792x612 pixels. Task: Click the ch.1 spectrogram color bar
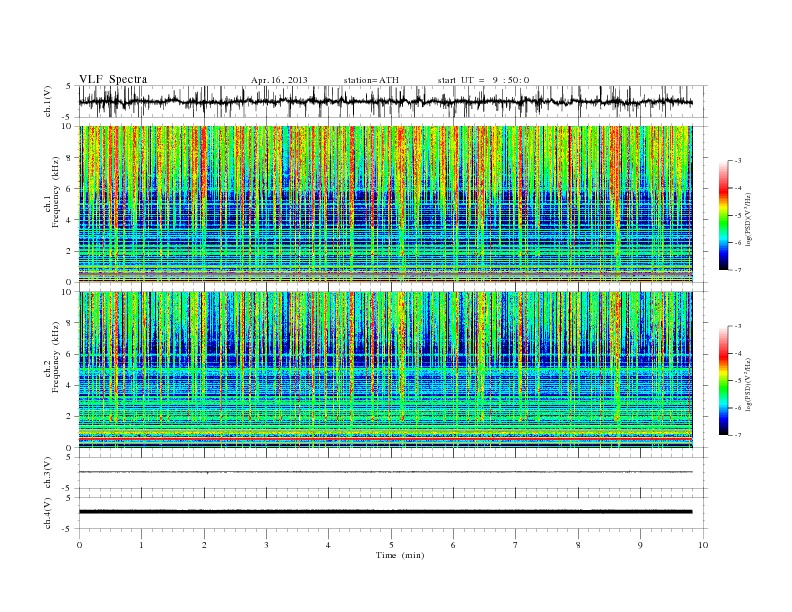[723, 215]
